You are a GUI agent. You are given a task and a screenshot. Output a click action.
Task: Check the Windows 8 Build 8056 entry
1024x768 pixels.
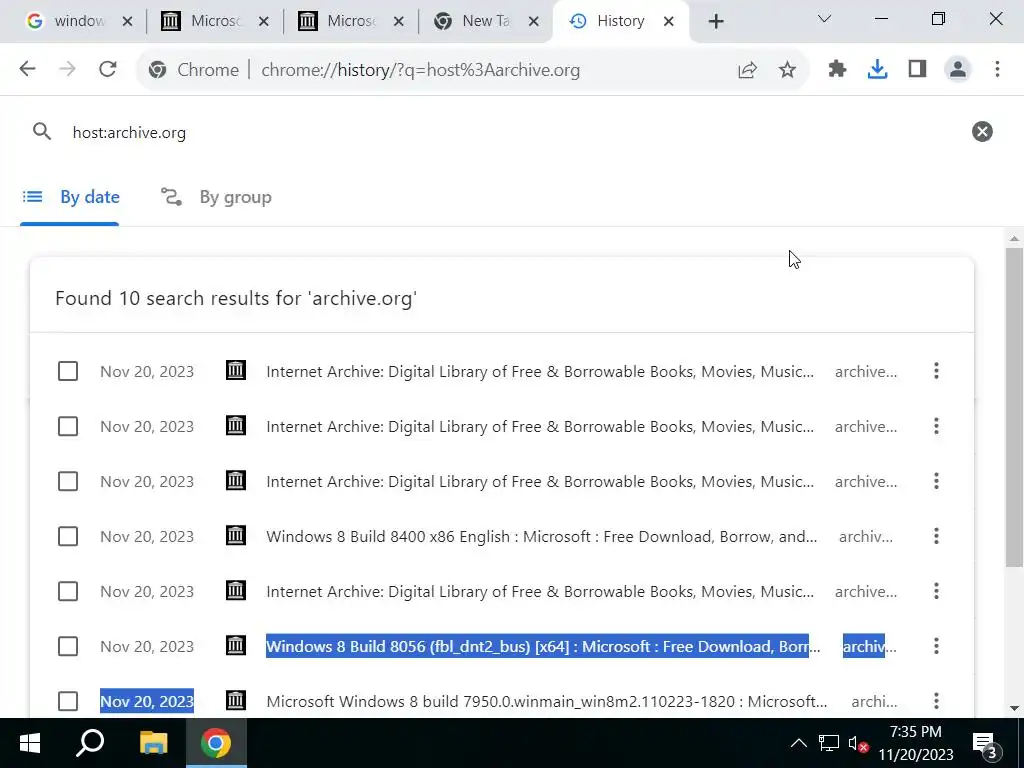coord(68,646)
